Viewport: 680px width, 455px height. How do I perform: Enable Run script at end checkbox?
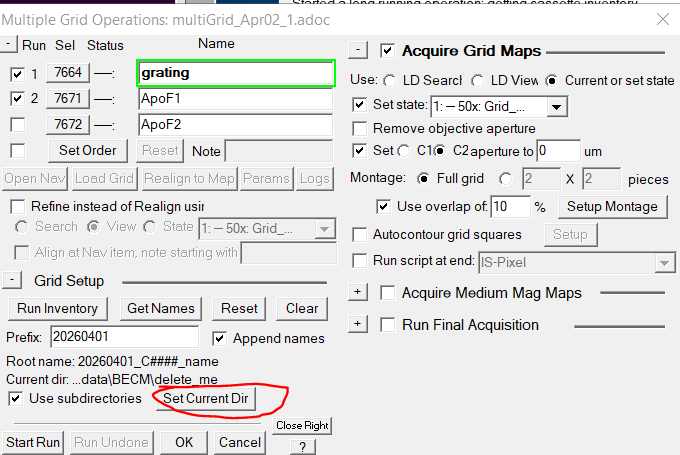click(x=359, y=261)
